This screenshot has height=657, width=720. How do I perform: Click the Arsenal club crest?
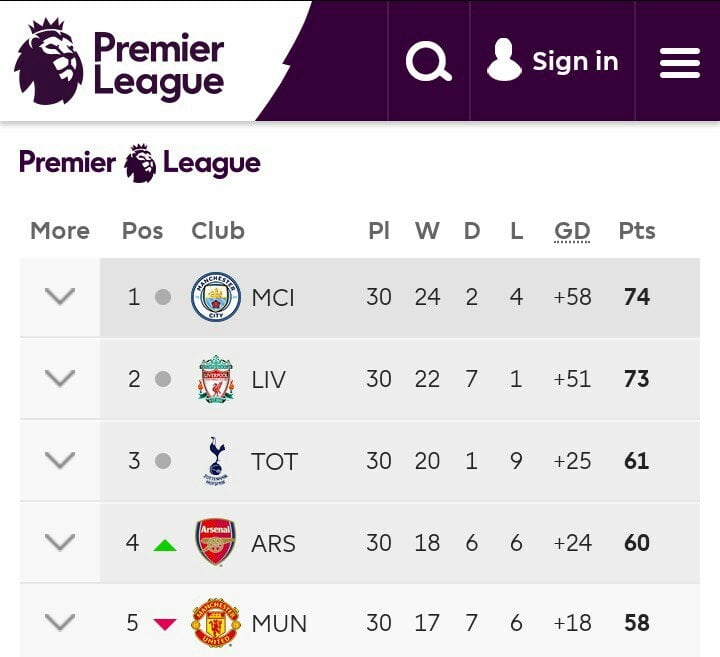coord(216,542)
